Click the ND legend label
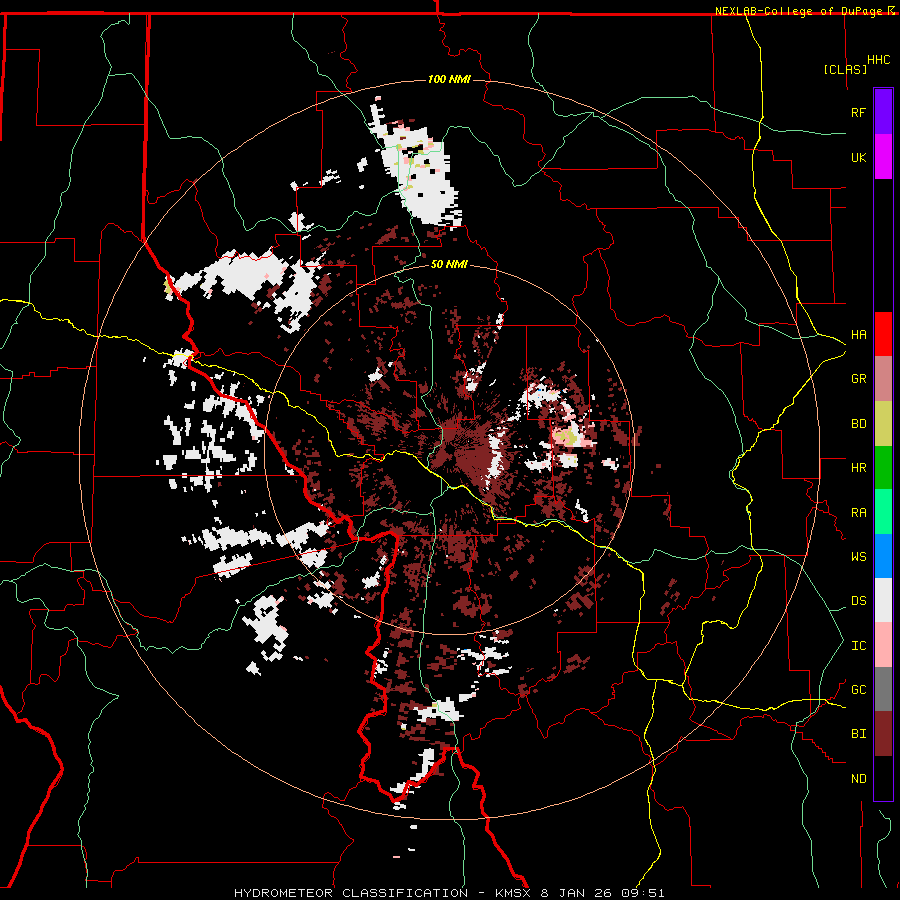Screen dimensions: 900x900 858,779
